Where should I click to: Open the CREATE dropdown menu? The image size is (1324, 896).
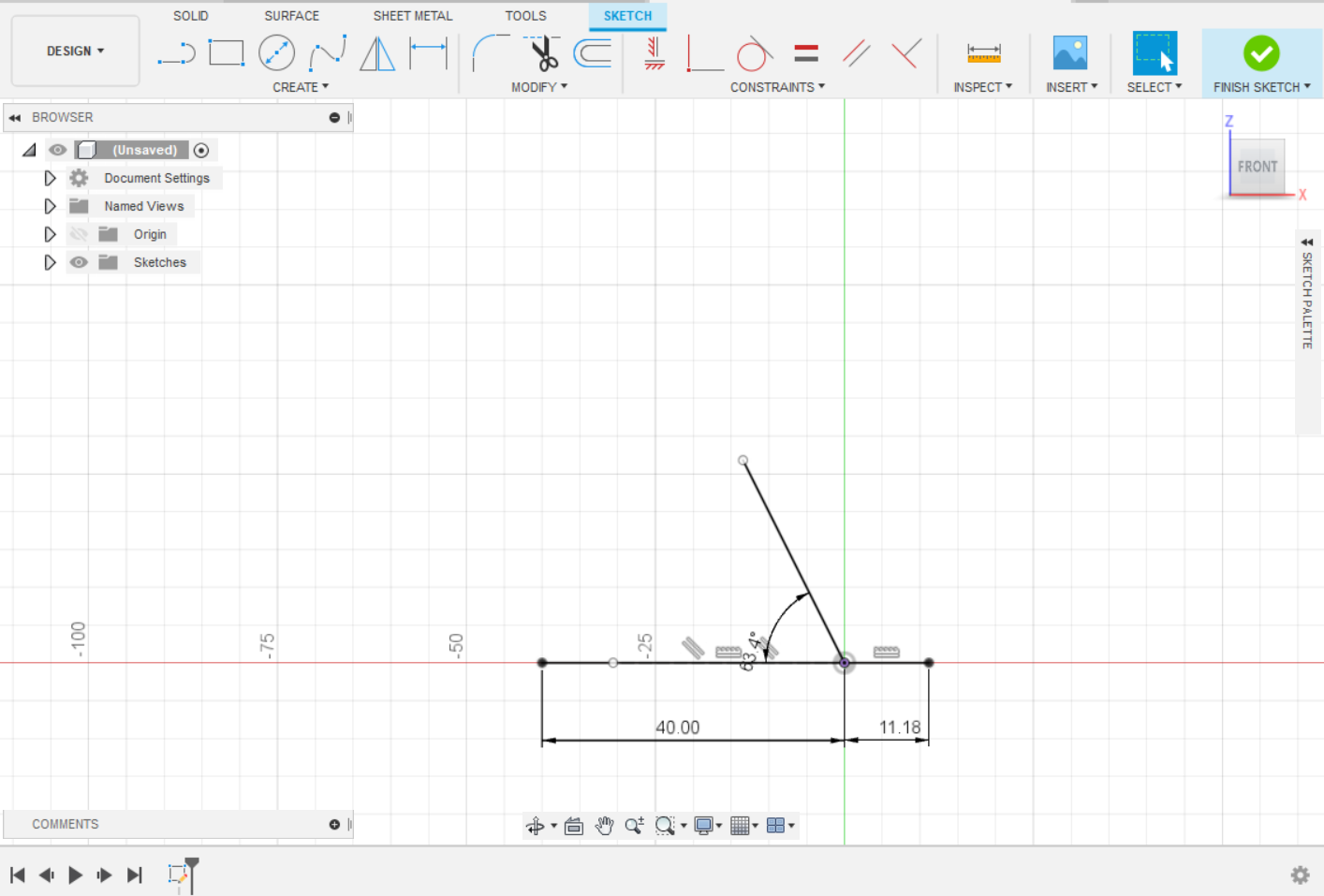[301, 87]
